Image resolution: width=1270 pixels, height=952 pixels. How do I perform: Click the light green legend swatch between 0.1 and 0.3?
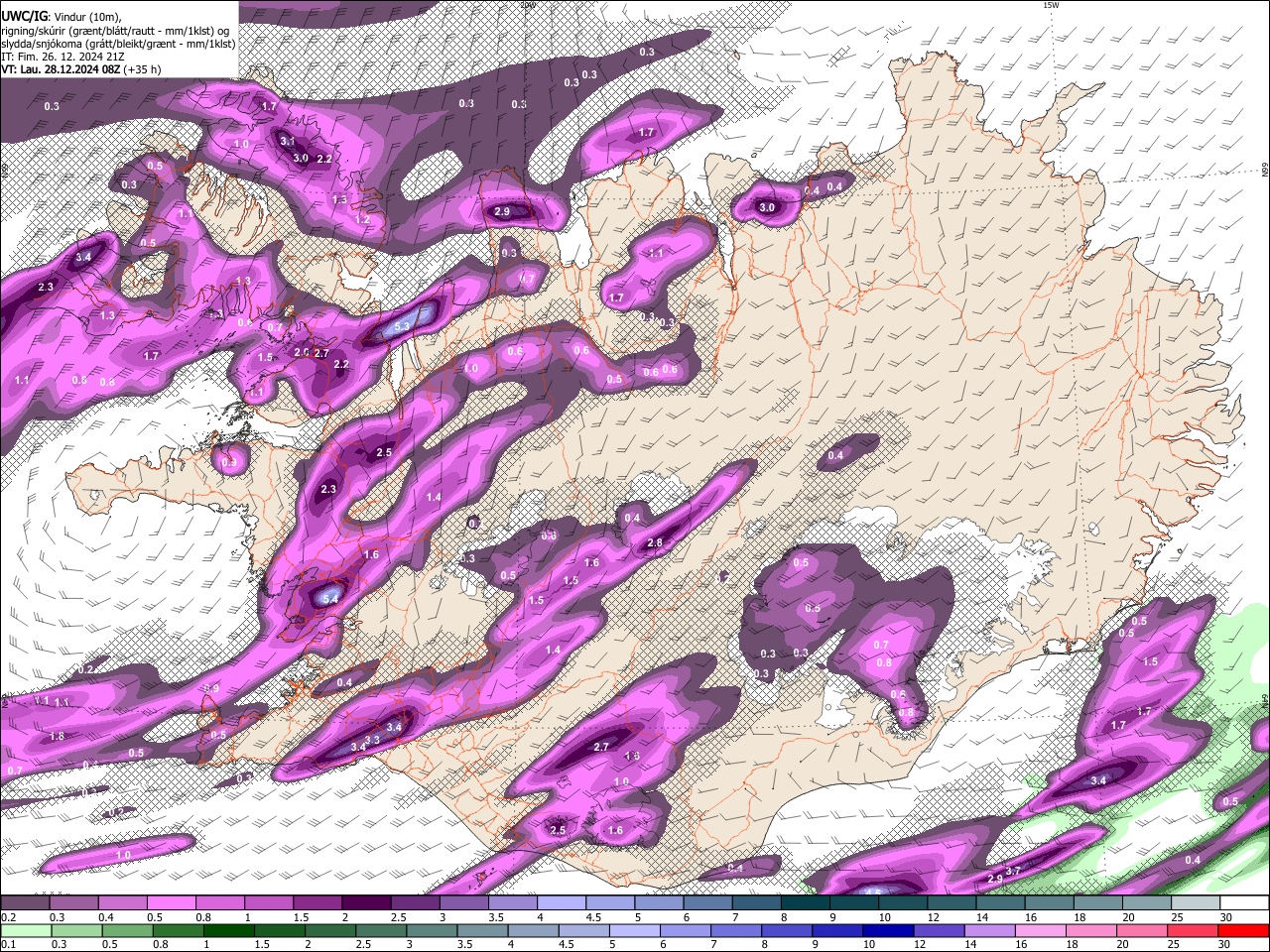point(25,930)
